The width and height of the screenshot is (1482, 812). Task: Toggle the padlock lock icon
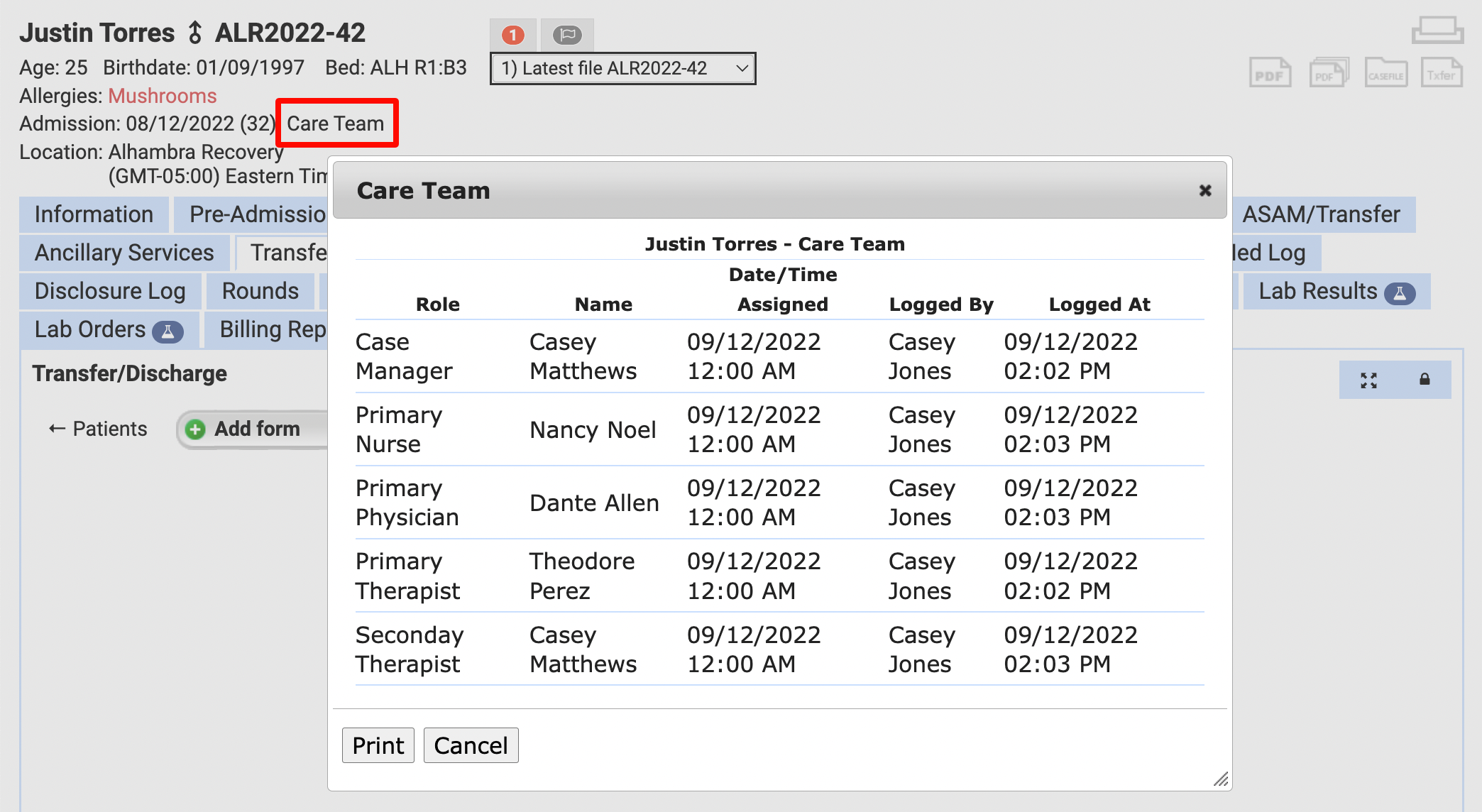1424,380
